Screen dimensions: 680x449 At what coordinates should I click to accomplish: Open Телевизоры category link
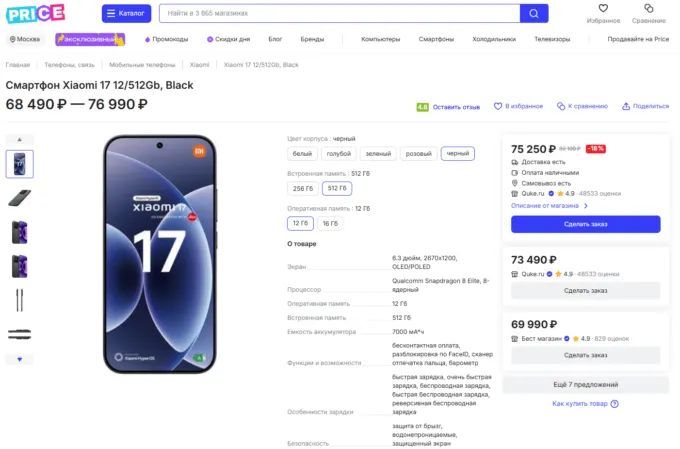point(552,39)
